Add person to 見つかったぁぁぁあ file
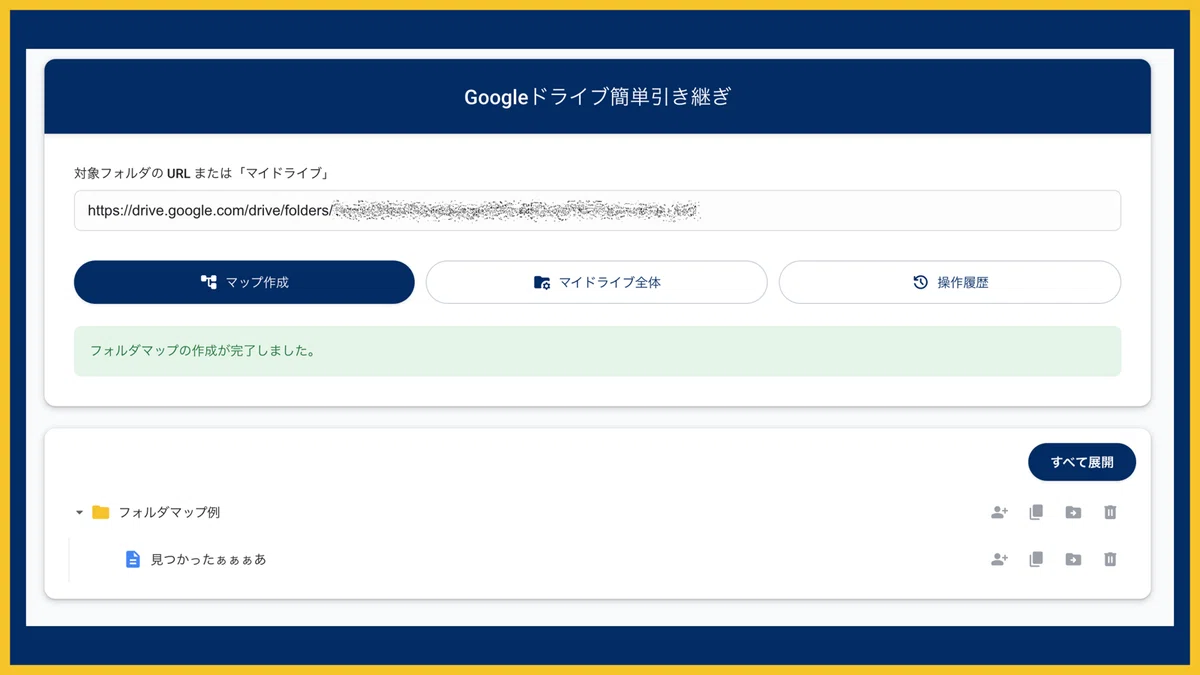The height and width of the screenshot is (675, 1200). click(x=999, y=559)
